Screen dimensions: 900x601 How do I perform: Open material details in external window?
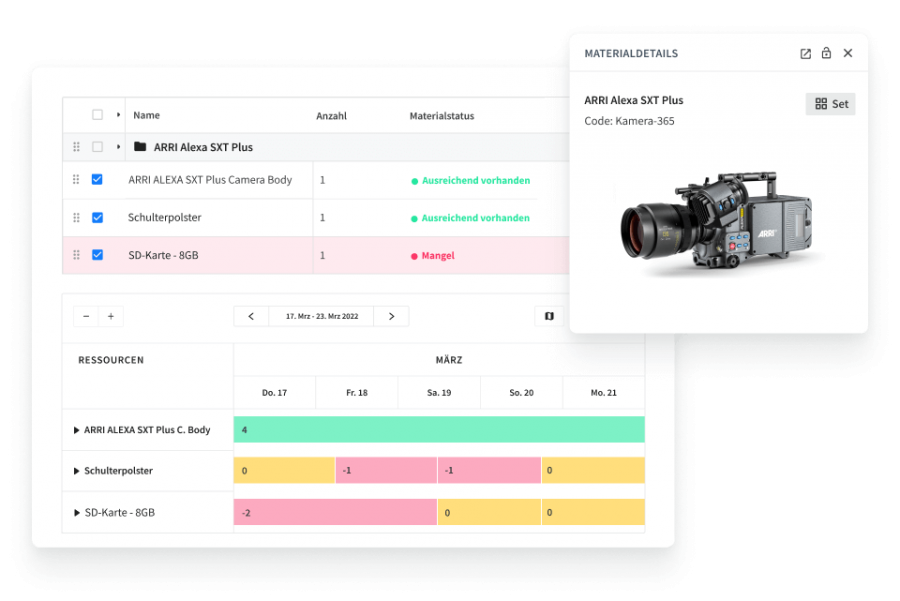(805, 54)
